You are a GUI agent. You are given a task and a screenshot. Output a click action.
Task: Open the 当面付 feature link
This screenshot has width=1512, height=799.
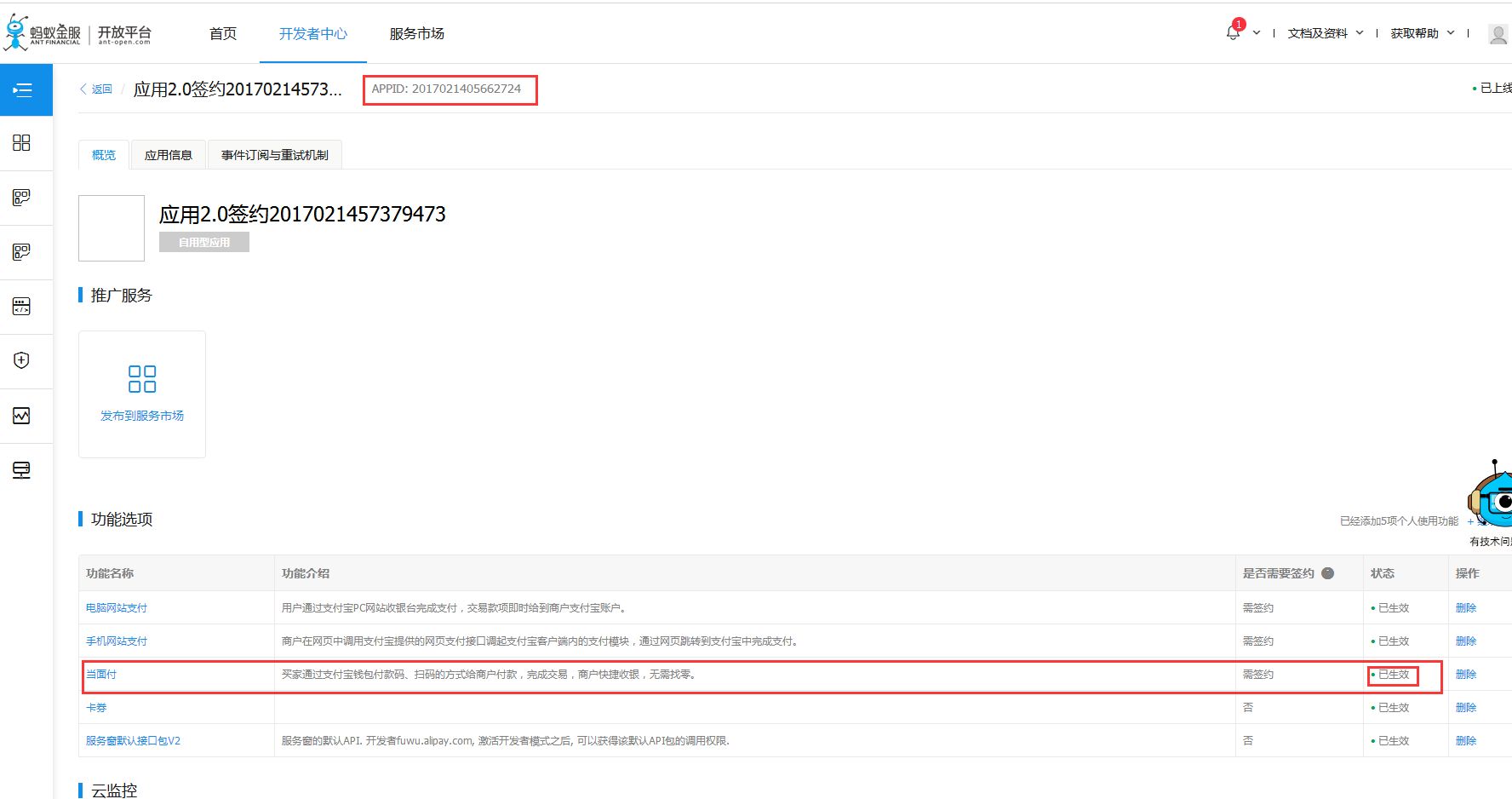point(101,675)
